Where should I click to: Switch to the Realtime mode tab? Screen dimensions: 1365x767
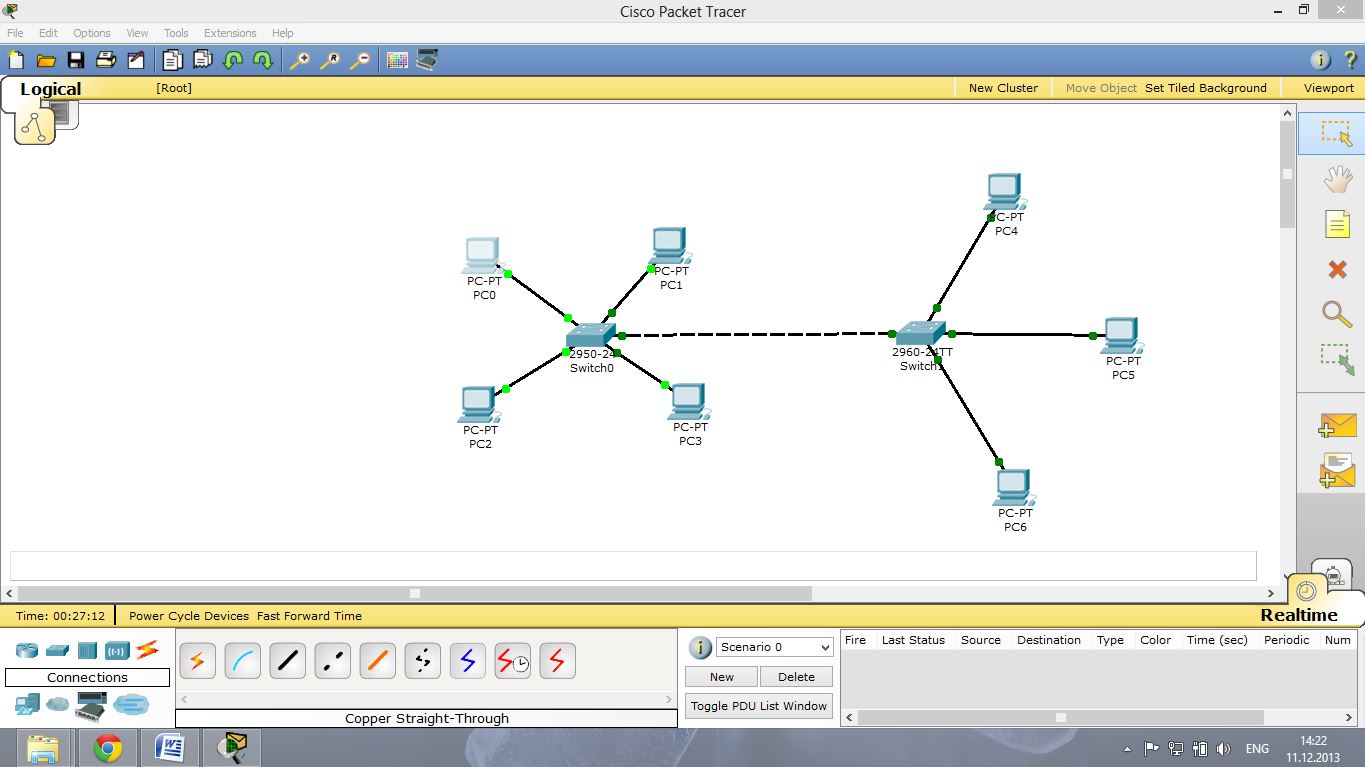pos(1299,615)
